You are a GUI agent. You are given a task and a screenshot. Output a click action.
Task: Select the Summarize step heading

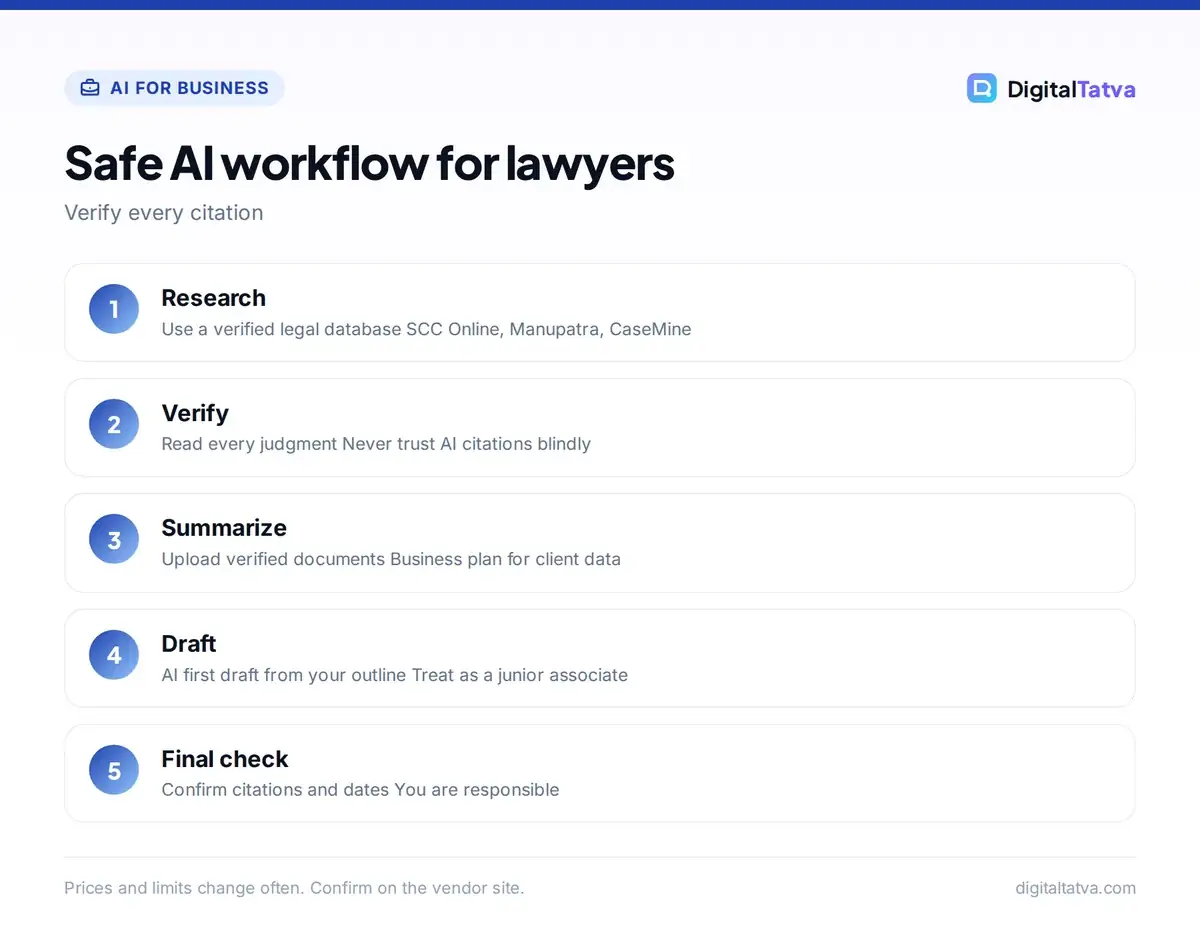coord(224,528)
